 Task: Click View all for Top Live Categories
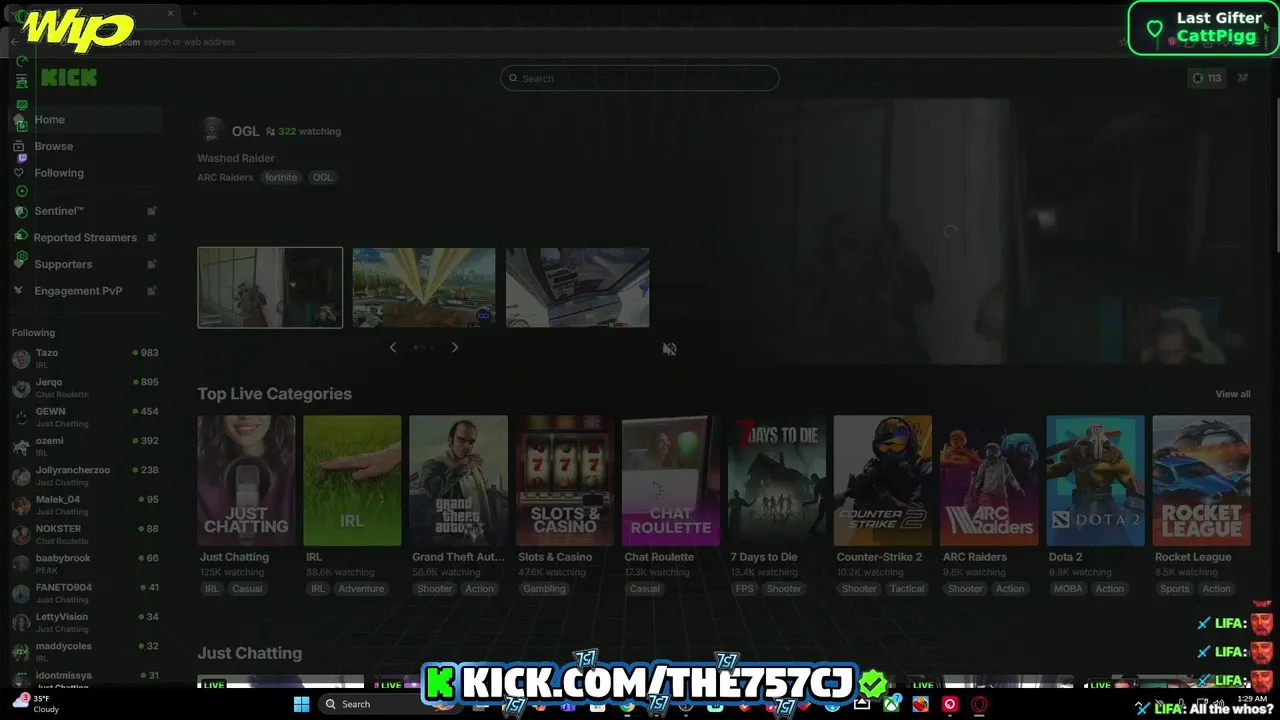[x=1233, y=394]
